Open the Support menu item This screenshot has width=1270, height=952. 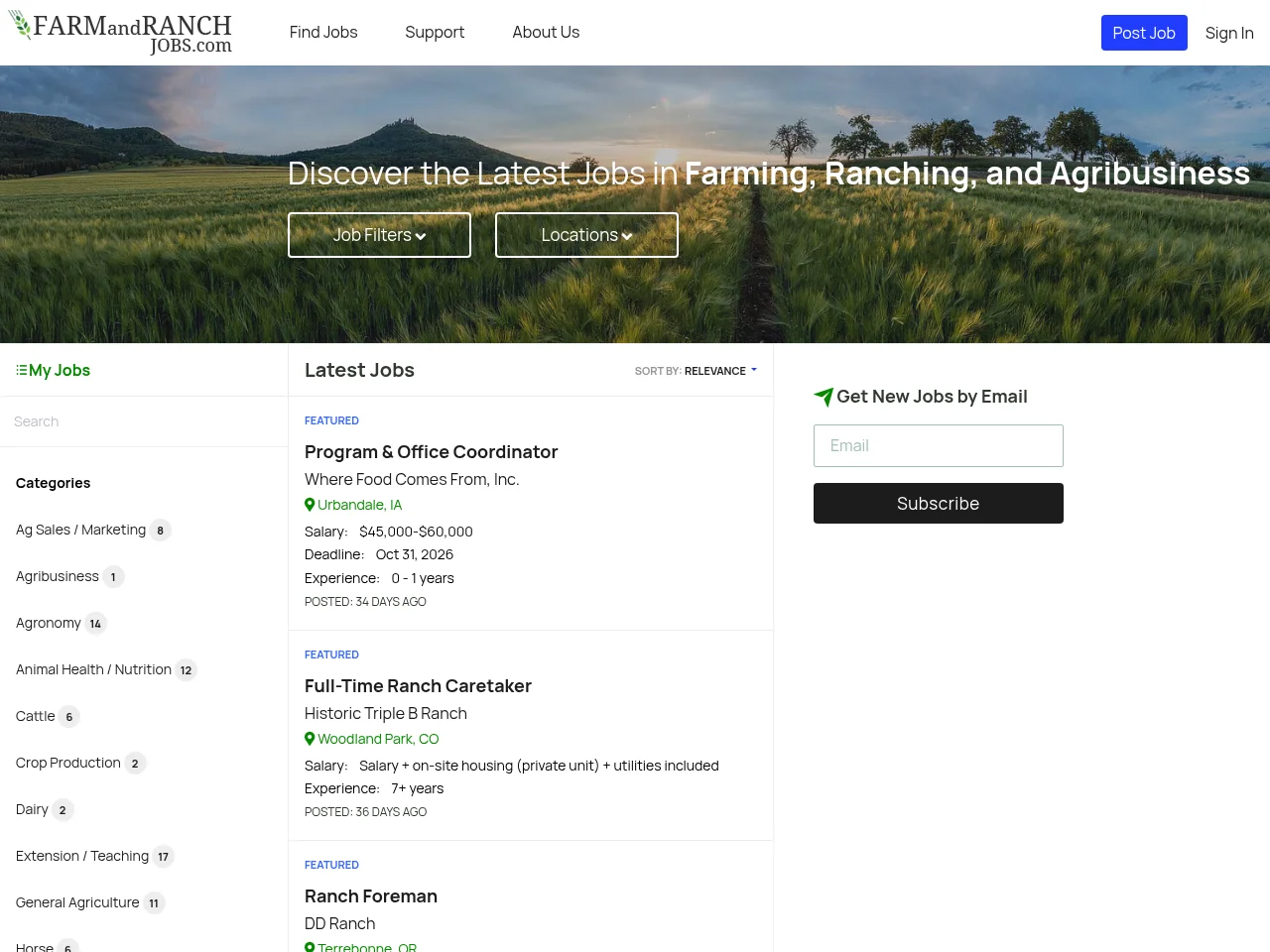click(435, 33)
